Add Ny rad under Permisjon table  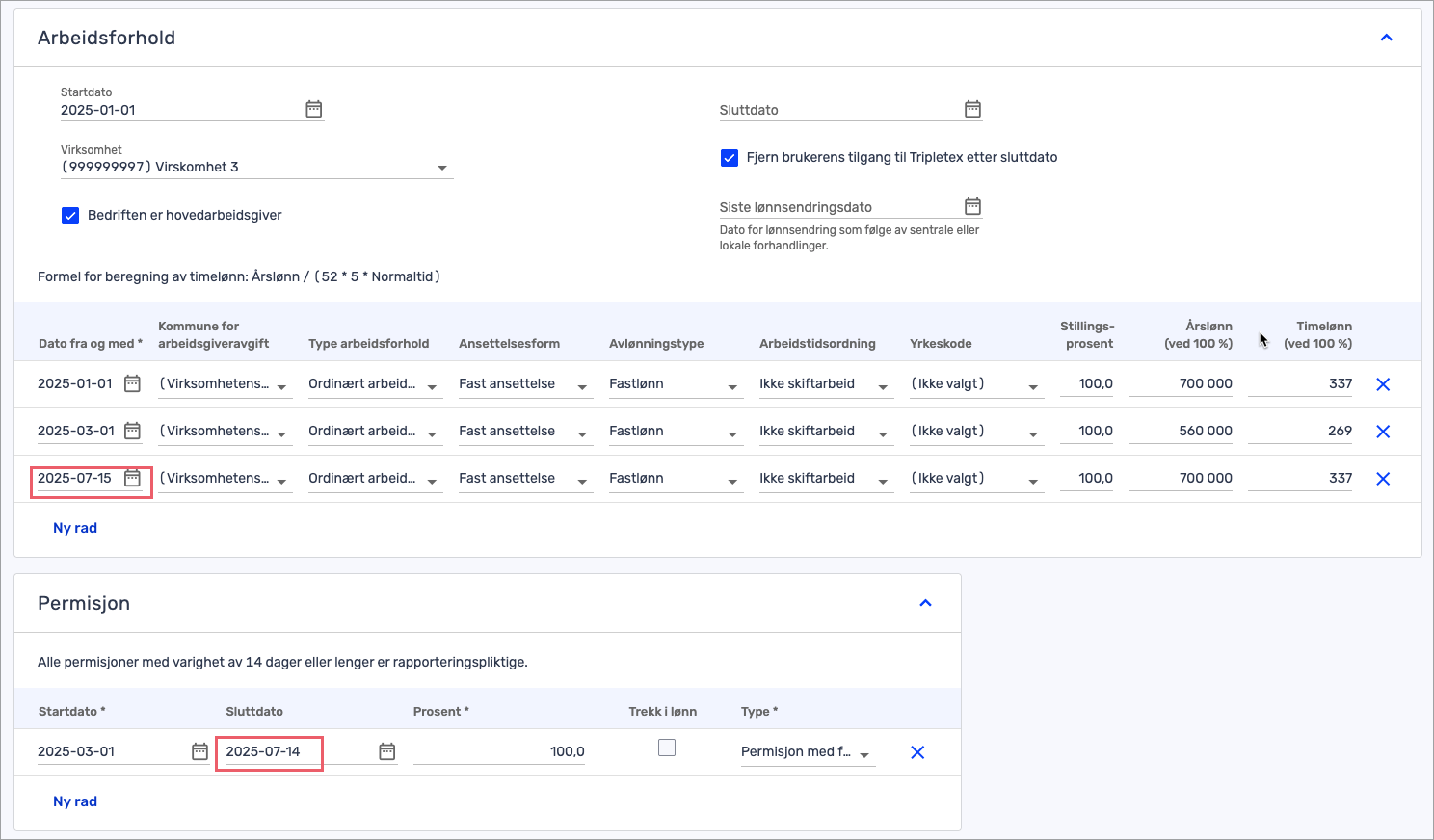(x=75, y=801)
